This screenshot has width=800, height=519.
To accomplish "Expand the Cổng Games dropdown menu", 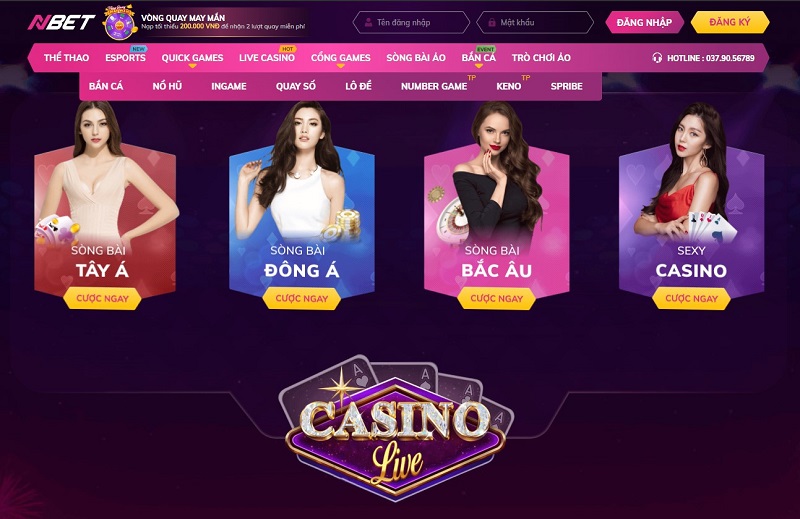I will tap(341, 58).
